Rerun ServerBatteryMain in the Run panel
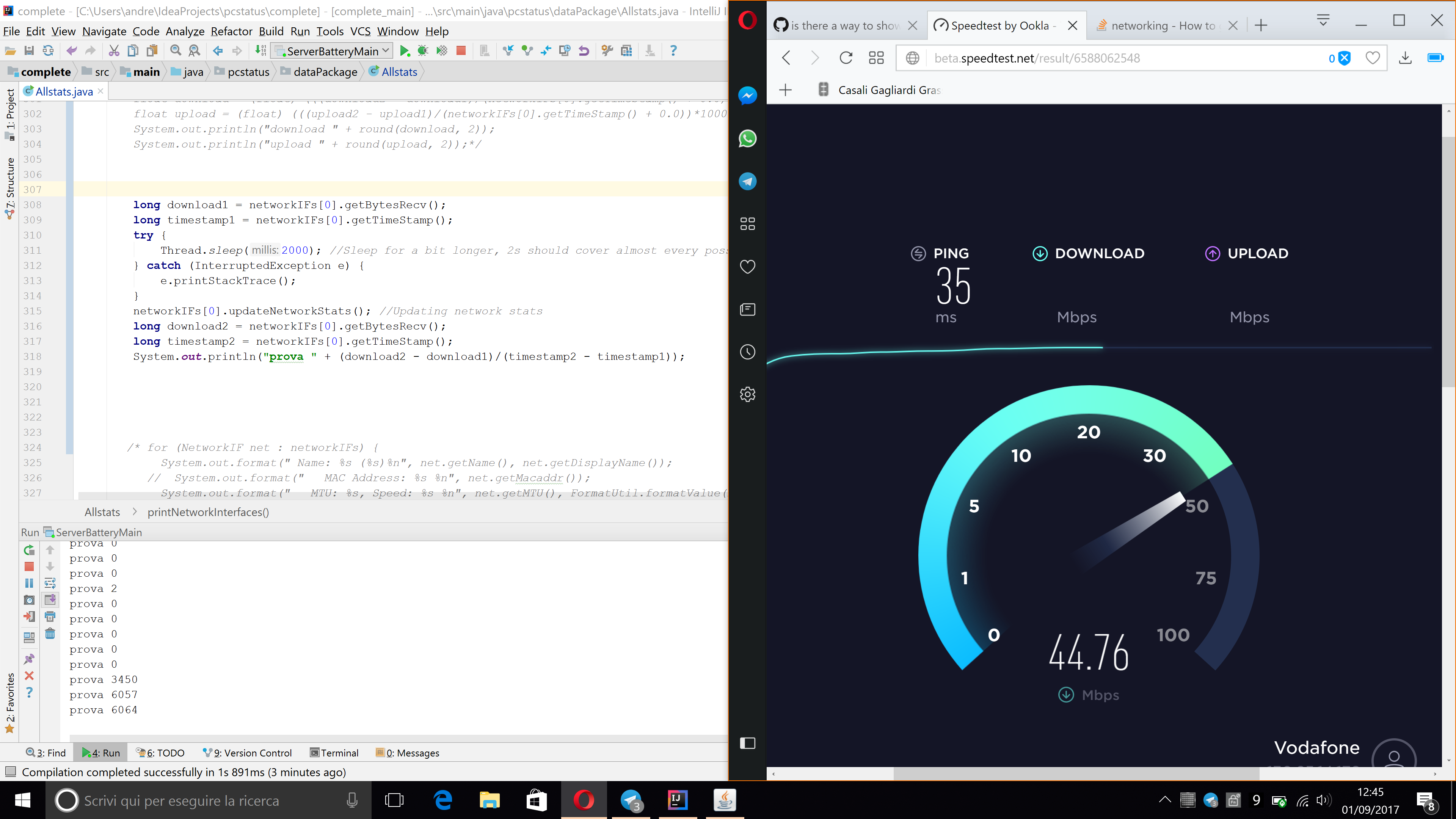The height and width of the screenshot is (819, 1456). tap(30, 550)
